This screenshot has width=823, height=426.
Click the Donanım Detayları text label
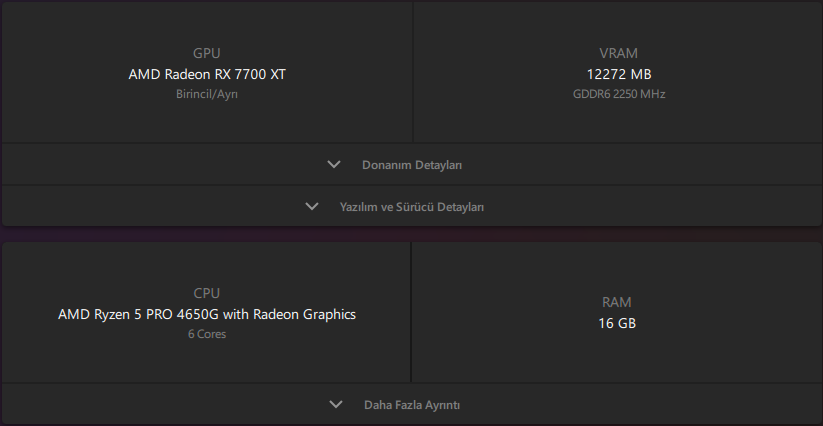(x=412, y=165)
